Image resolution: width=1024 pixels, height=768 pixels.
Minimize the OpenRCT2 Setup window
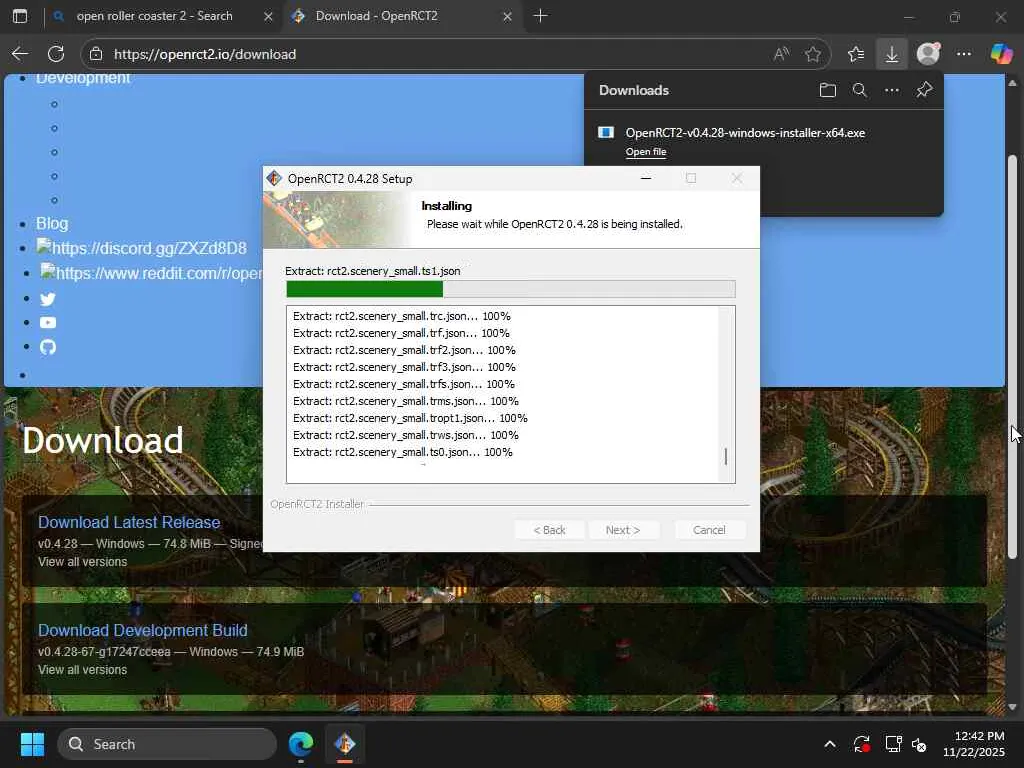point(646,178)
